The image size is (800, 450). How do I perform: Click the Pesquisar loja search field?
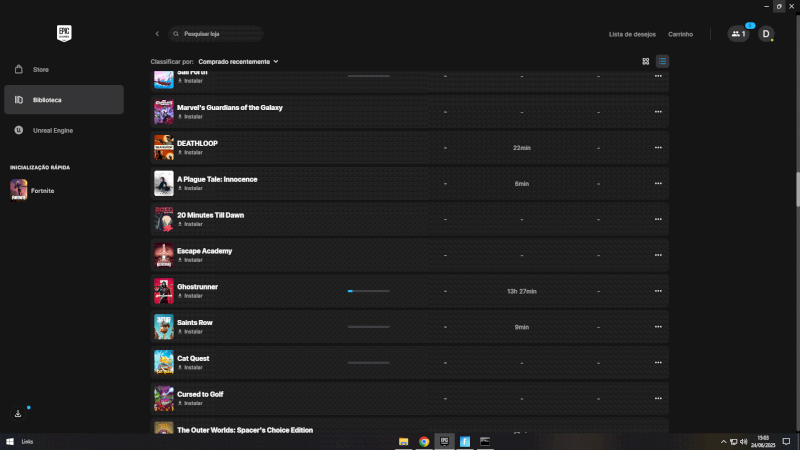click(216, 34)
